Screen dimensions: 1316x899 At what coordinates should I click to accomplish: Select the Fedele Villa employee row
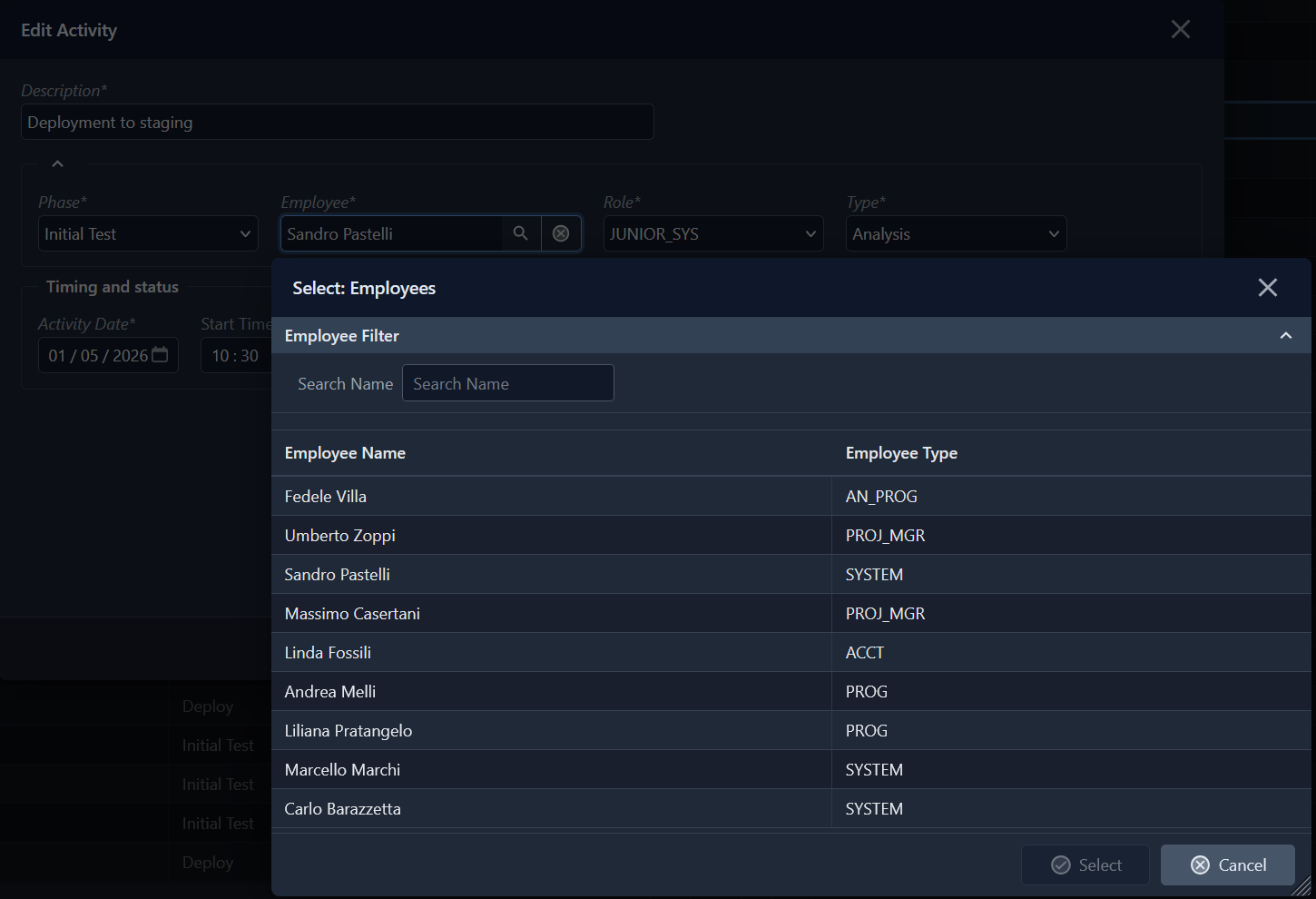point(326,497)
